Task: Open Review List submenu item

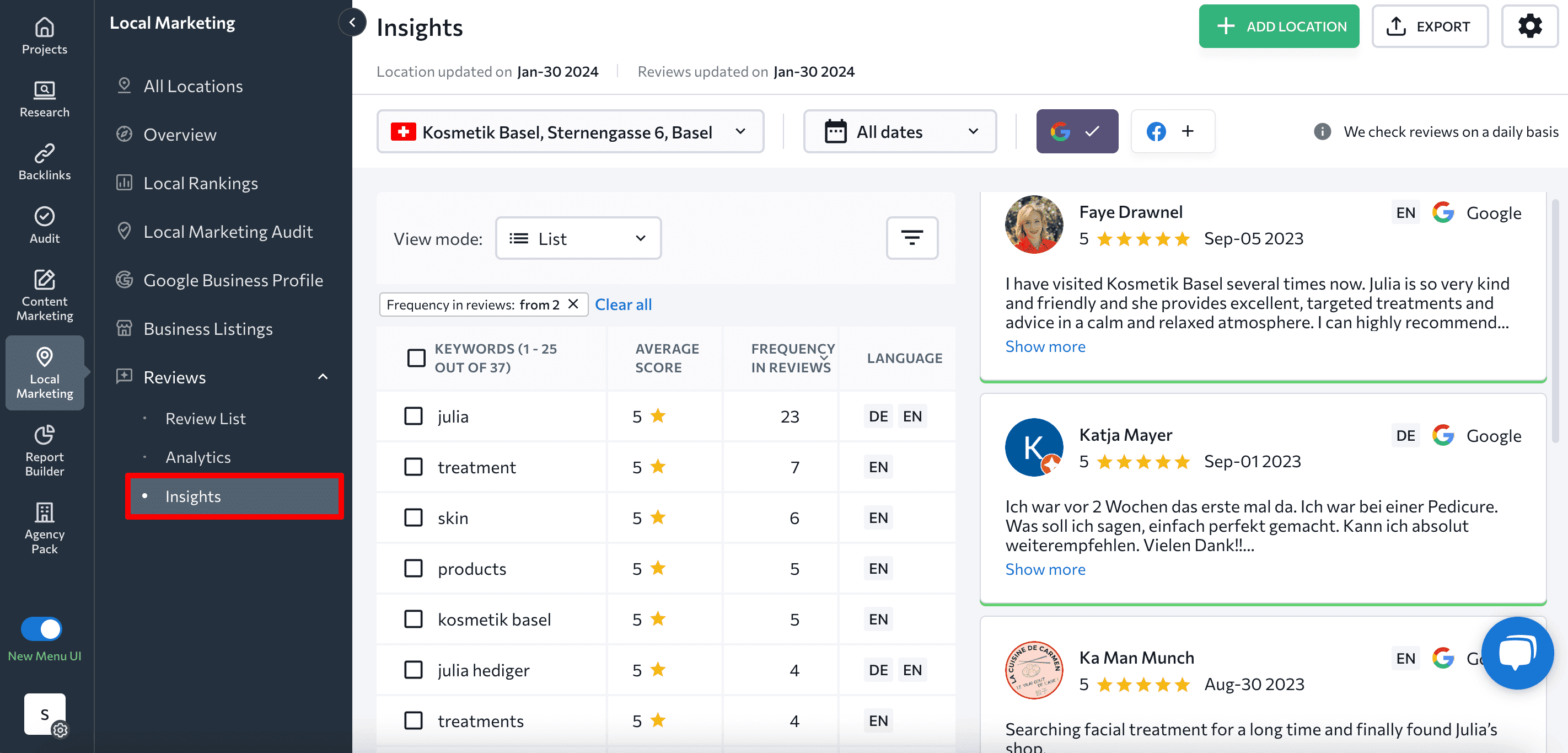Action: click(205, 419)
